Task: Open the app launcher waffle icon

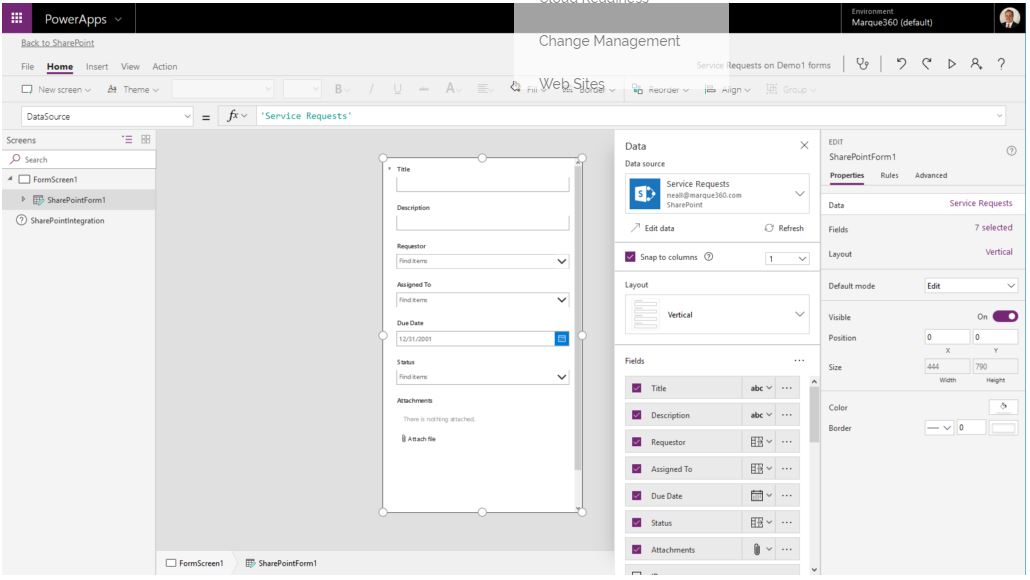Action: 16,18
